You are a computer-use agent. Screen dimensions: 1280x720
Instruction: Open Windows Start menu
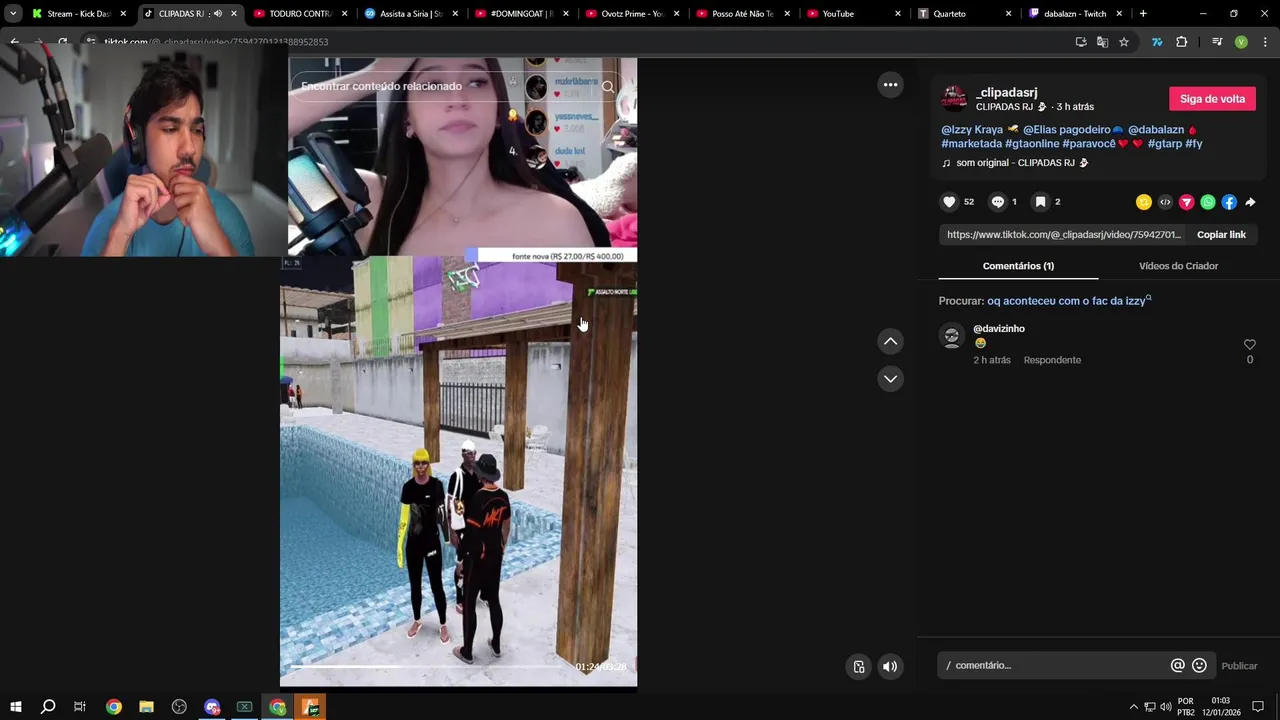(16, 707)
